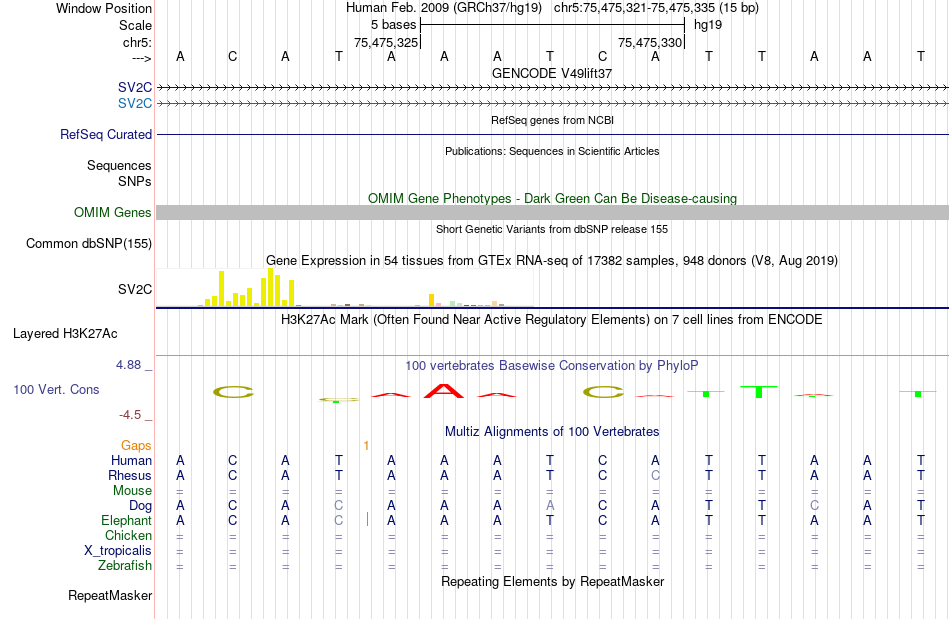The width and height of the screenshot is (950, 619).
Task: Click the 75,475,330 position label
Action: (x=650, y=42)
